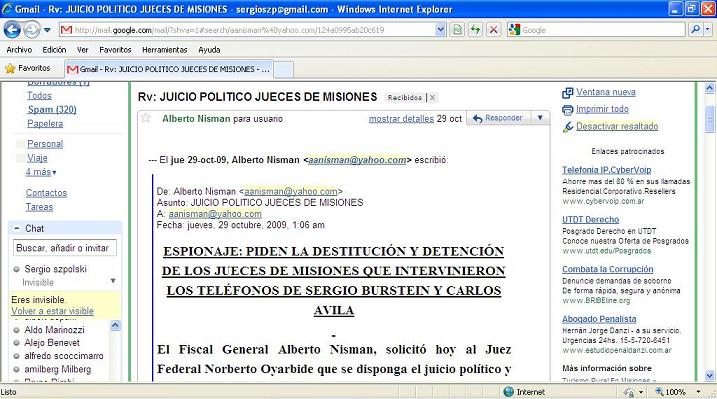The width and height of the screenshot is (717, 399).
Task: Click the red Stop loading icon
Action: click(493, 30)
